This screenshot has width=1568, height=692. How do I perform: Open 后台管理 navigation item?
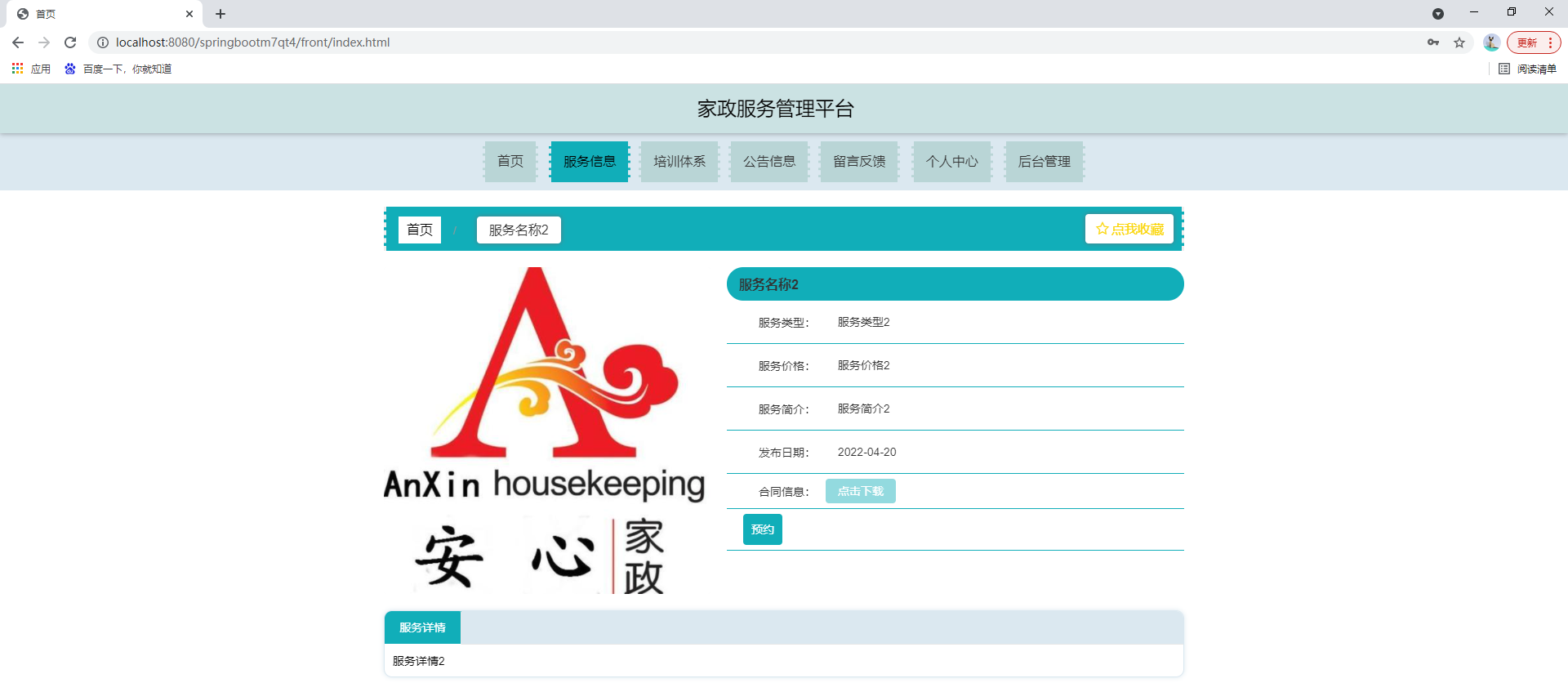coord(1045,162)
